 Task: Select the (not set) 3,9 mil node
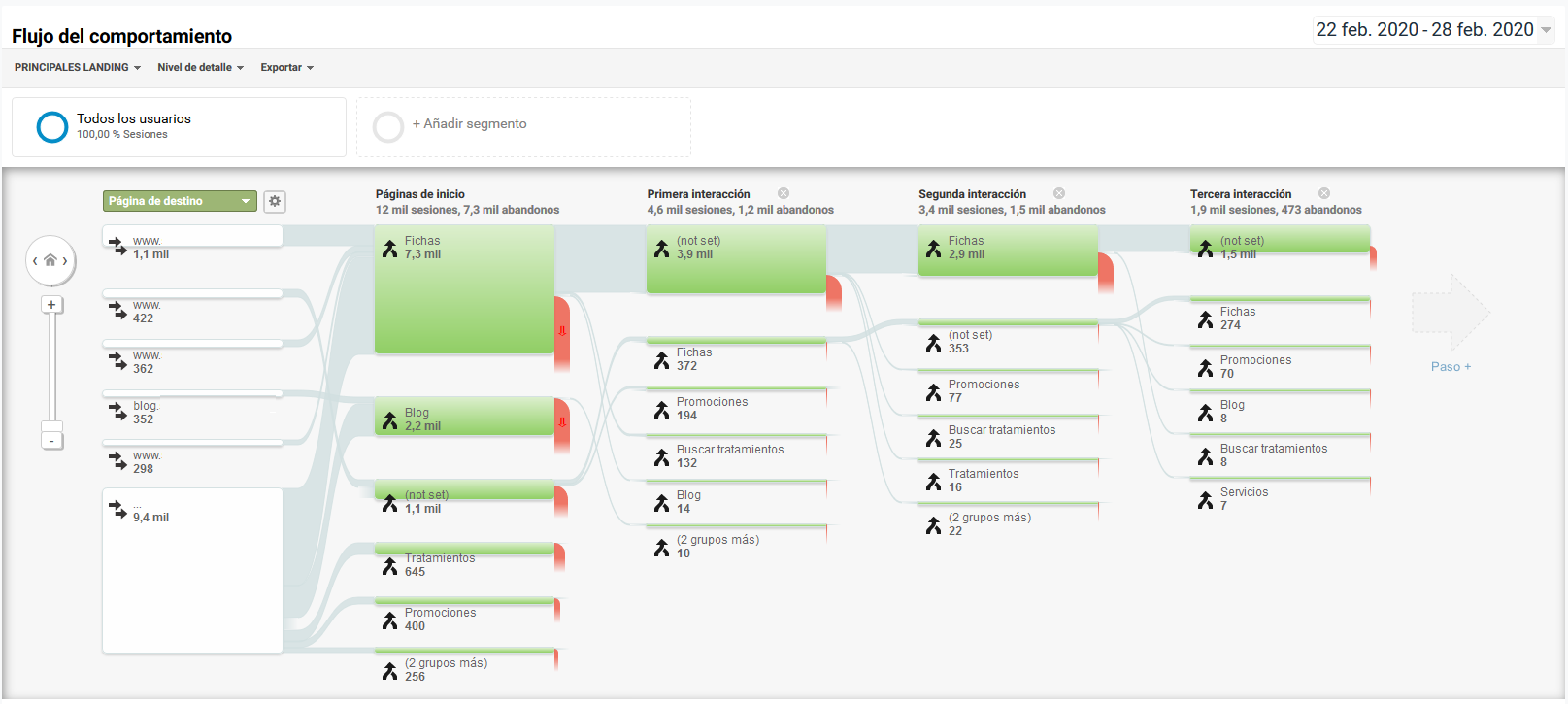pyautogui.click(x=736, y=259)
